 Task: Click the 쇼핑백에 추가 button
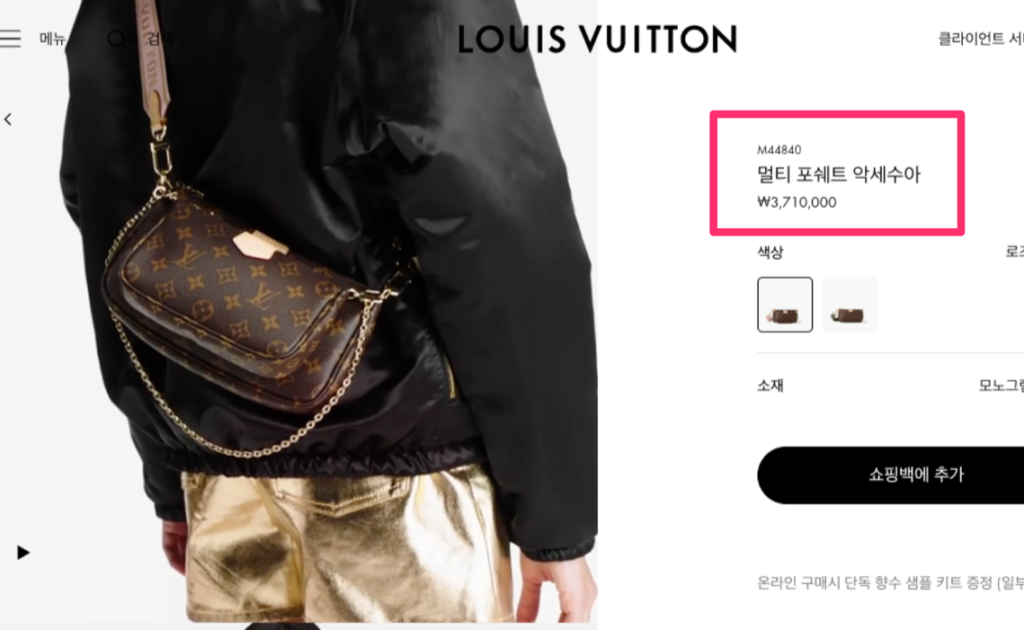(x=891, y=475)
